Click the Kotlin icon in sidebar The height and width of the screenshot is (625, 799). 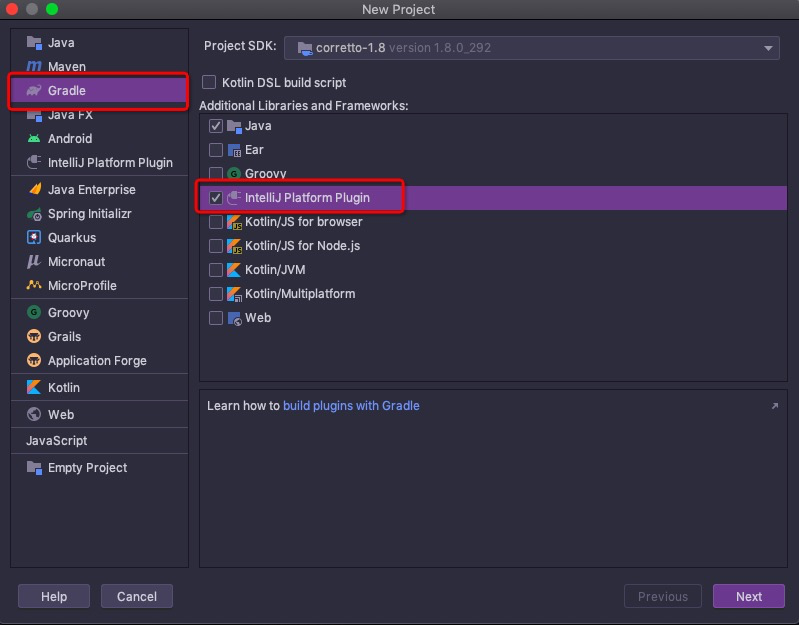[x=34, y=387]
